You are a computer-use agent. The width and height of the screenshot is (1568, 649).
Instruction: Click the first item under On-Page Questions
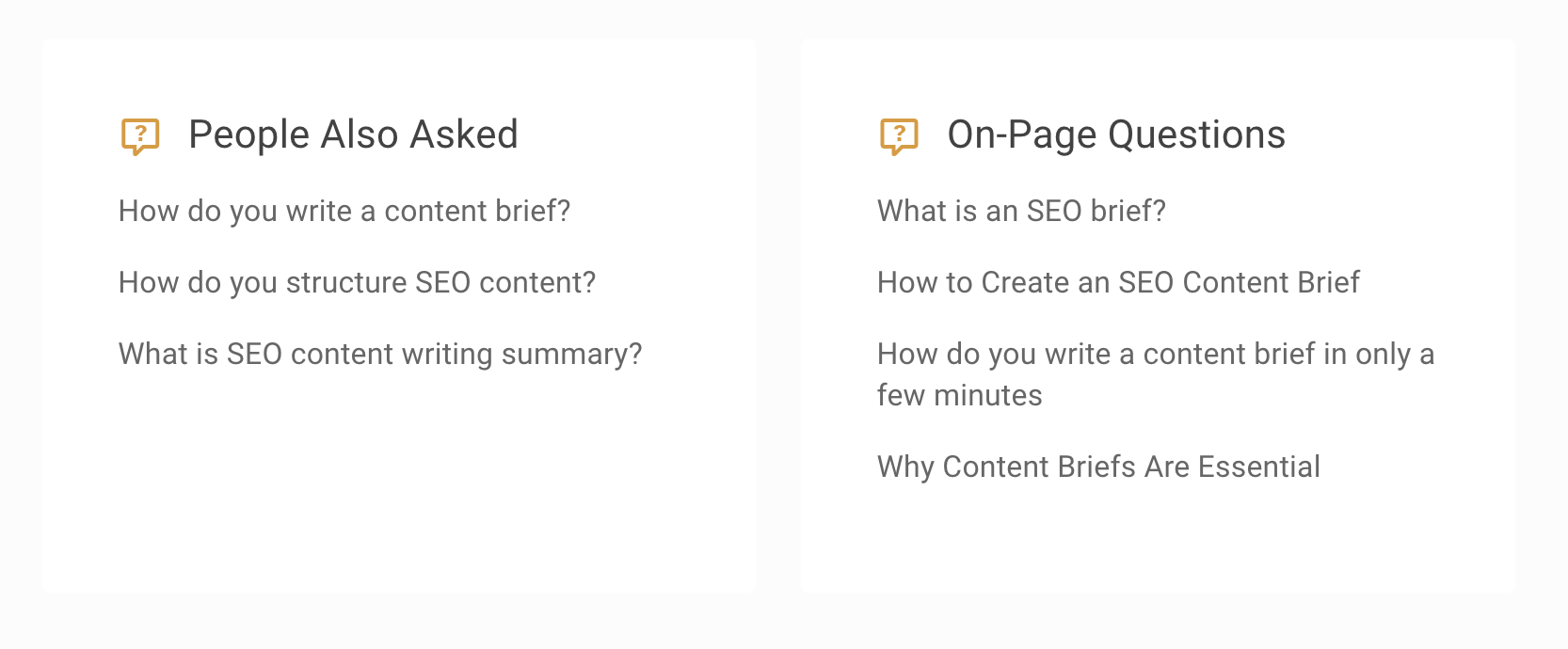pyautogui.click(x=1019, y=212)
